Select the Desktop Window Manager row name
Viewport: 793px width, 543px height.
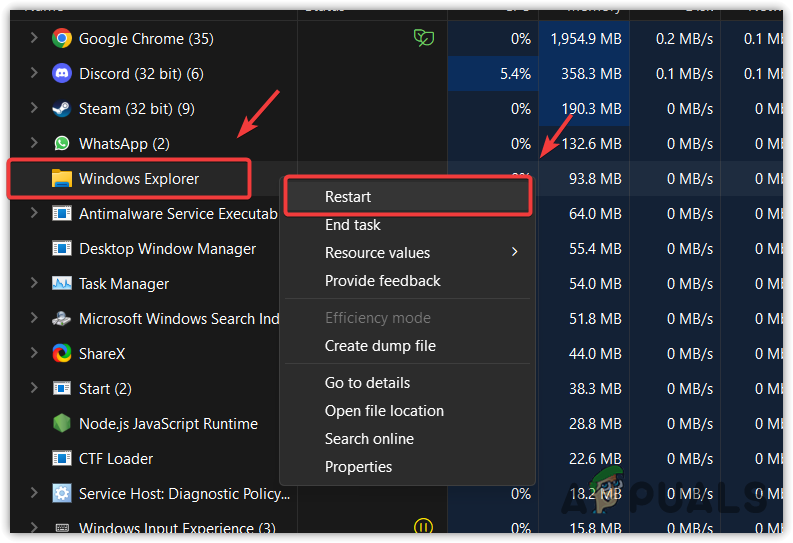pyautogui.click(x=167, y=249)
